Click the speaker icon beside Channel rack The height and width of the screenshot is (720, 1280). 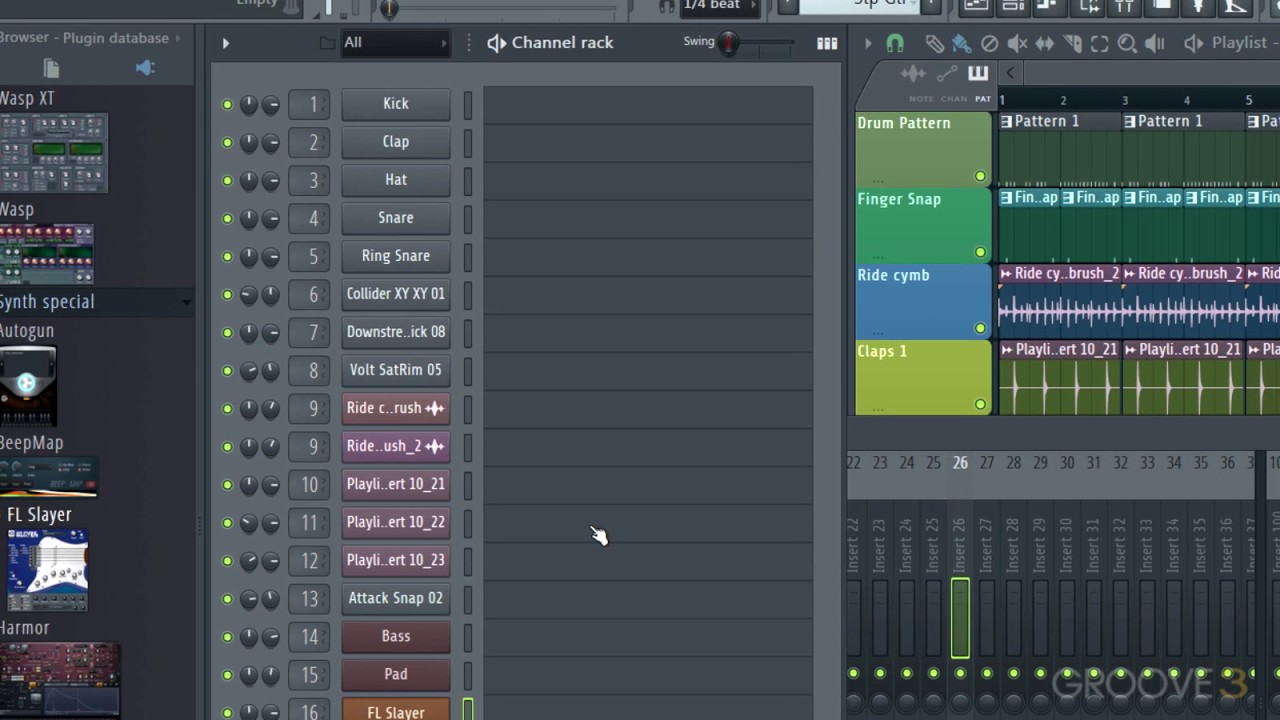496,43
